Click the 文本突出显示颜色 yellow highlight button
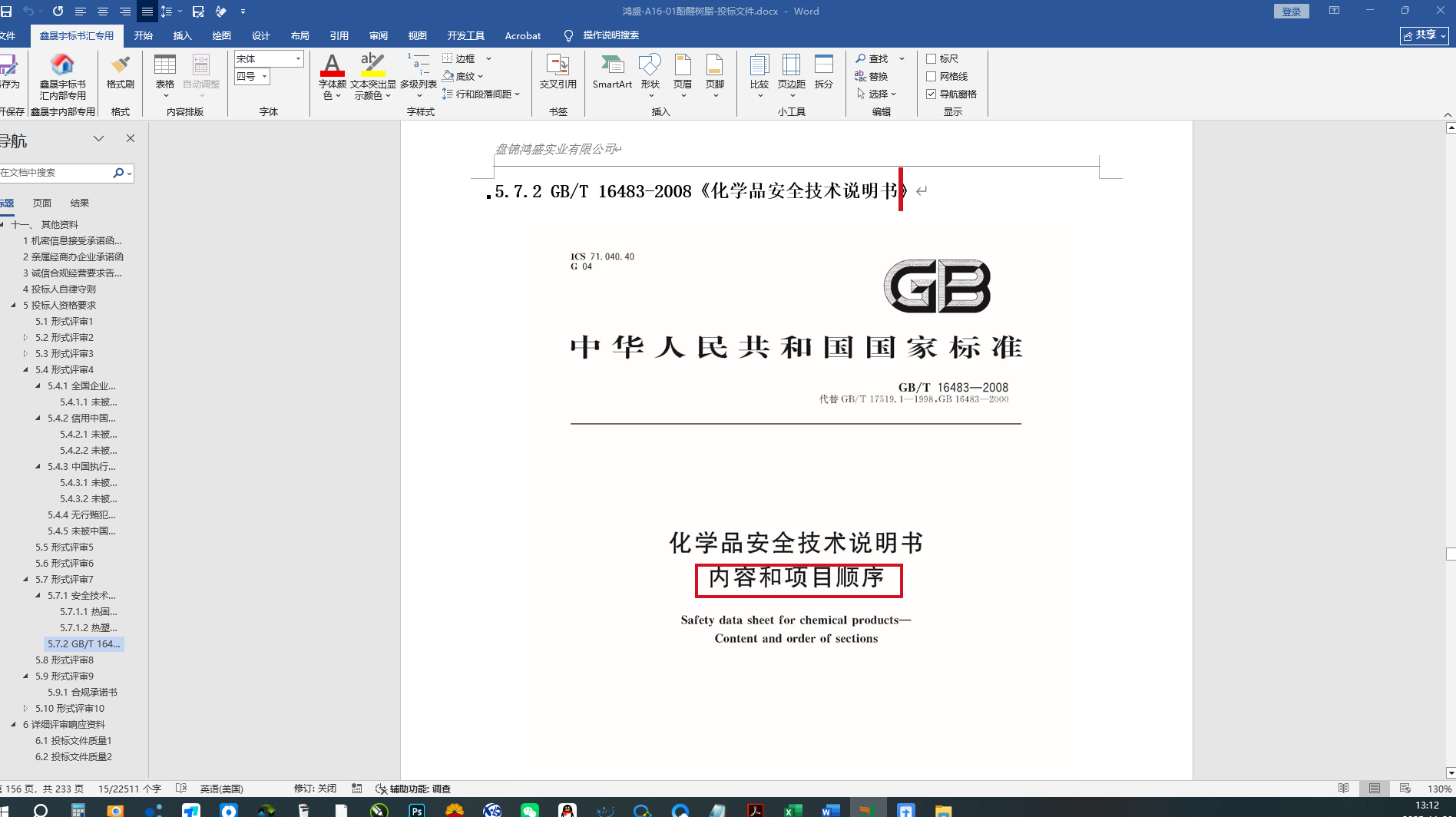The width and height of the screenshot is (1456, 817). pyautogui.click(x=372, y=76)
